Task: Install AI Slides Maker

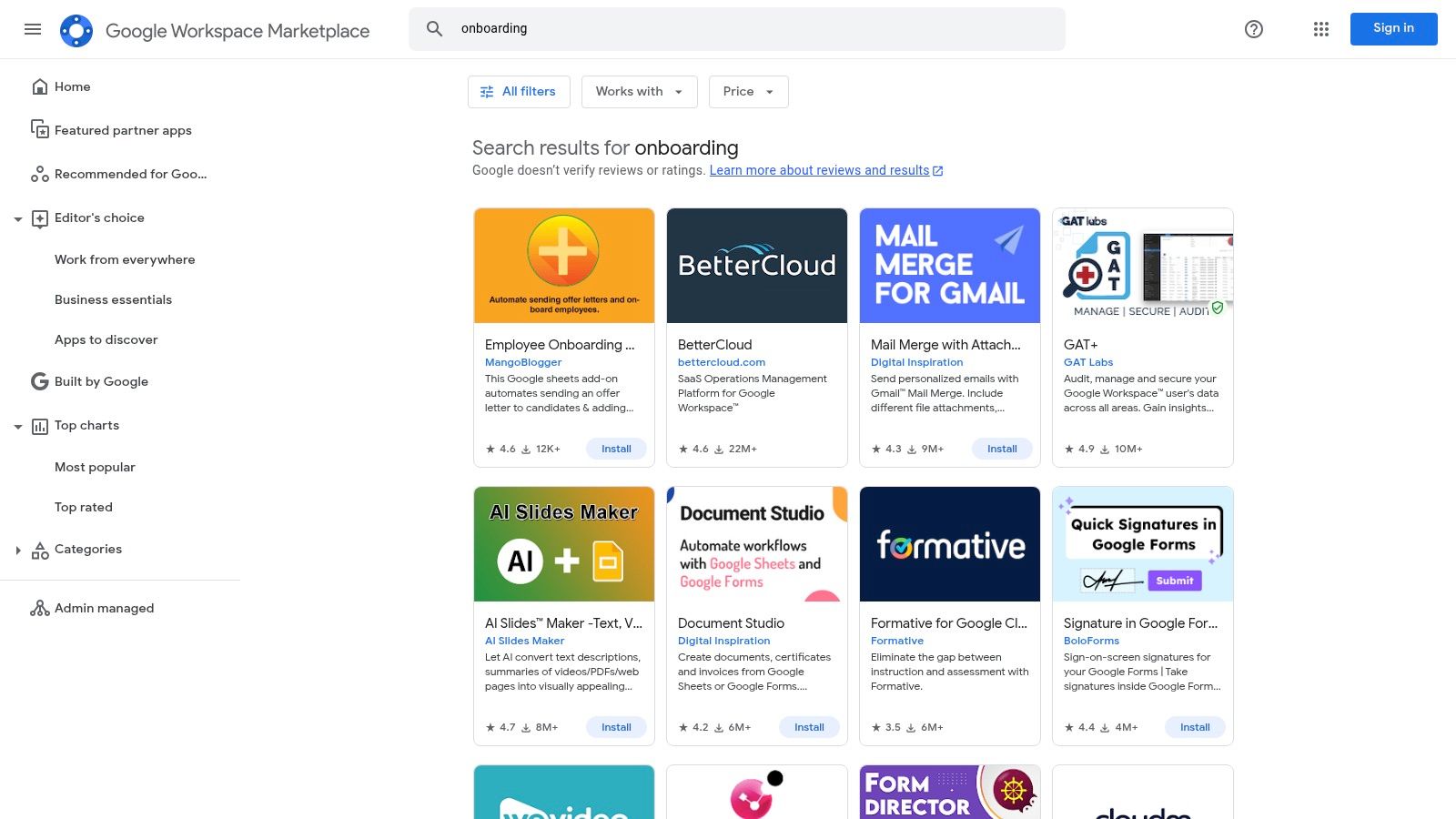Action: click(x=616, y=727)
